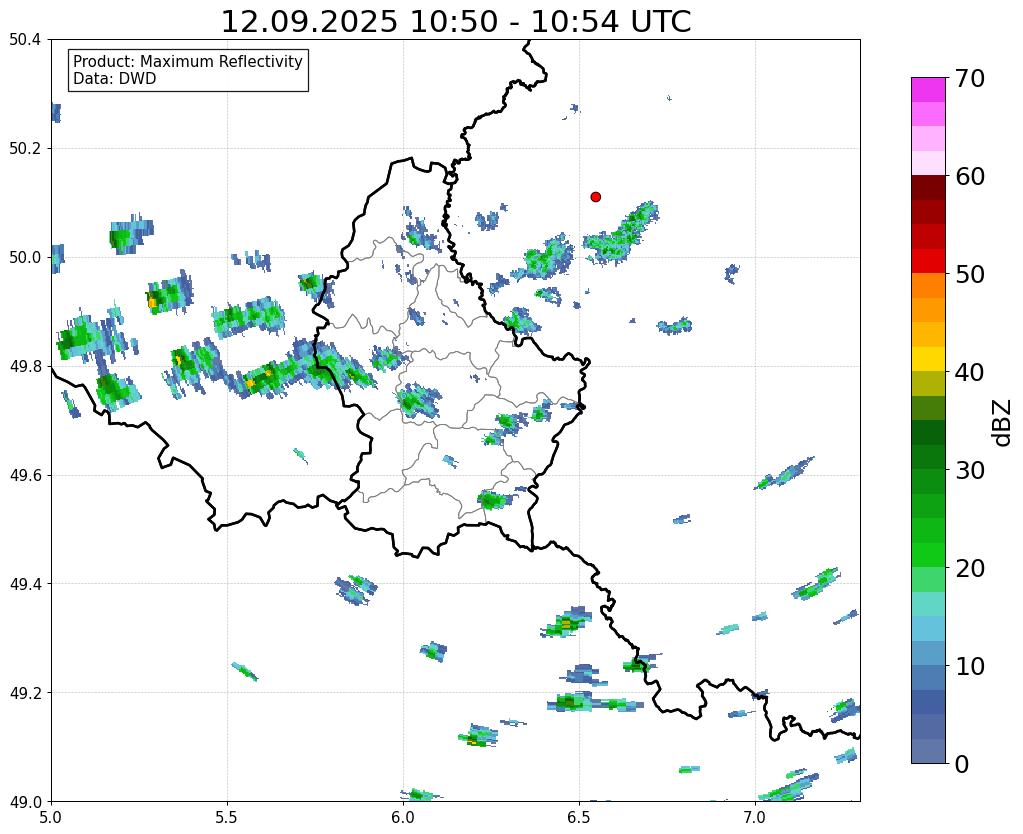Viewport: 1023px width, 834px height.
Task: Click the y-axis tick label 49.4
Action: [25, 584]
